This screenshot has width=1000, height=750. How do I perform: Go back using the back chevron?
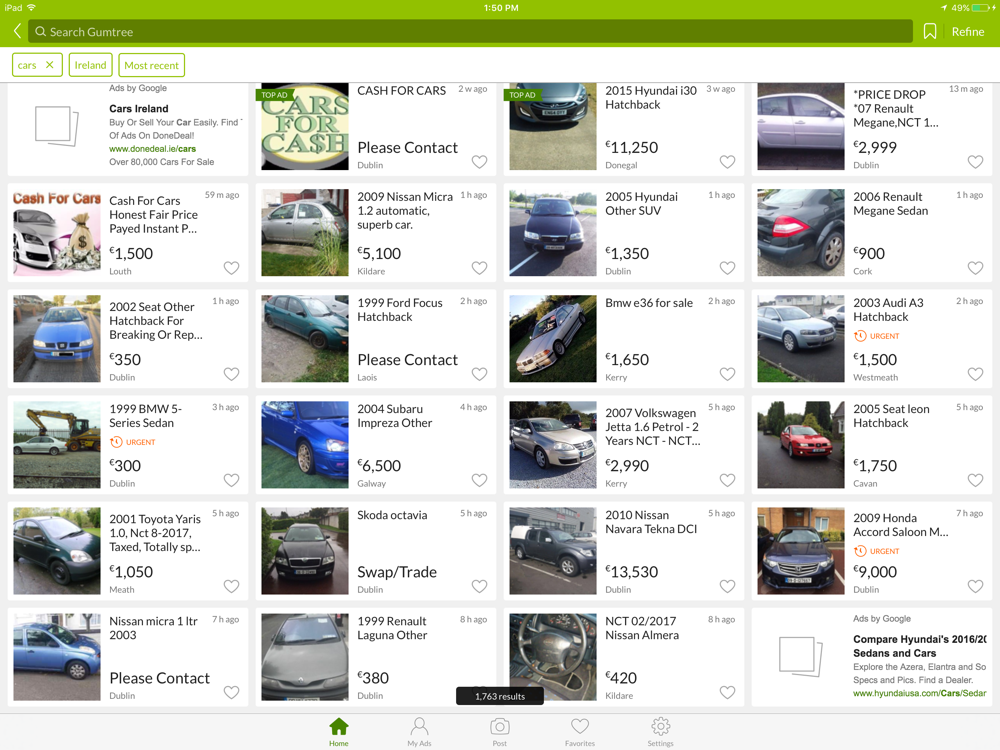pos(17,31)
